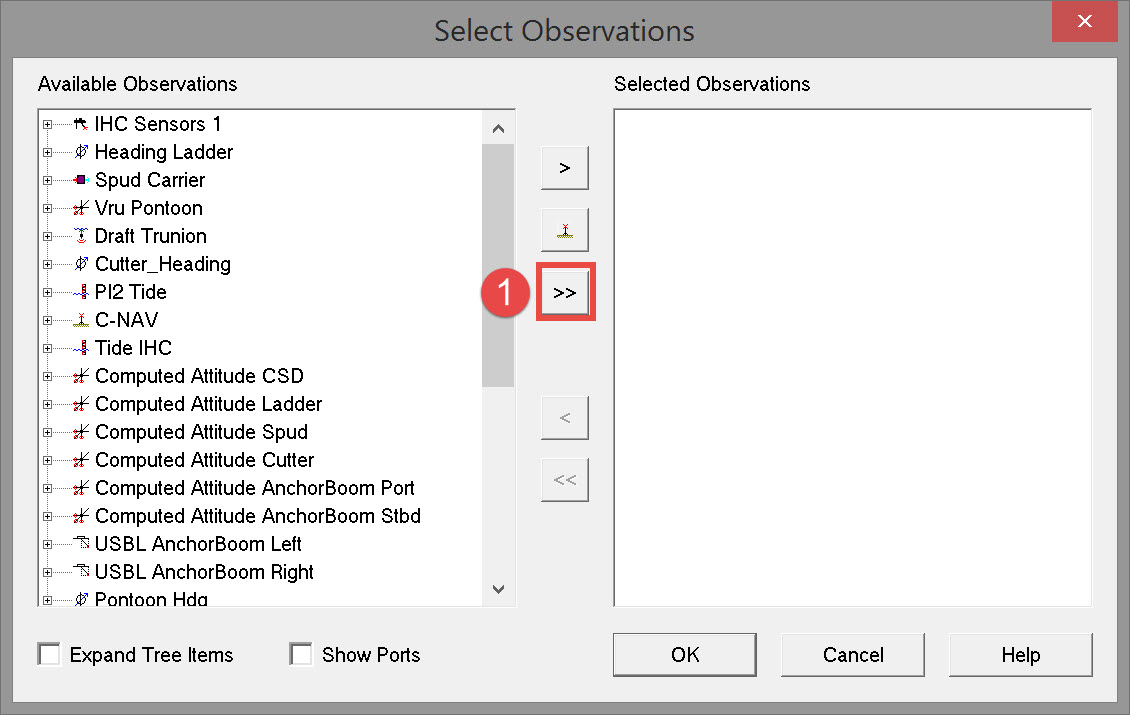Click the Tide IHC gauge icon
The image size is (1130, 715).
tap(81, 348)
